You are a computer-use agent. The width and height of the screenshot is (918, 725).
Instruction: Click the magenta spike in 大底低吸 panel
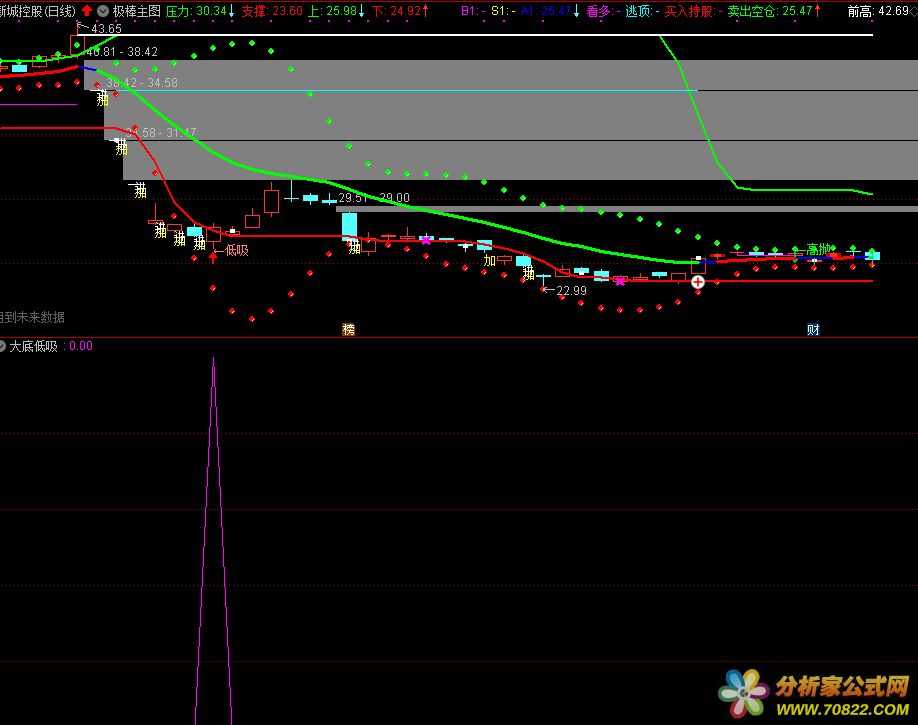click(213, 539)
